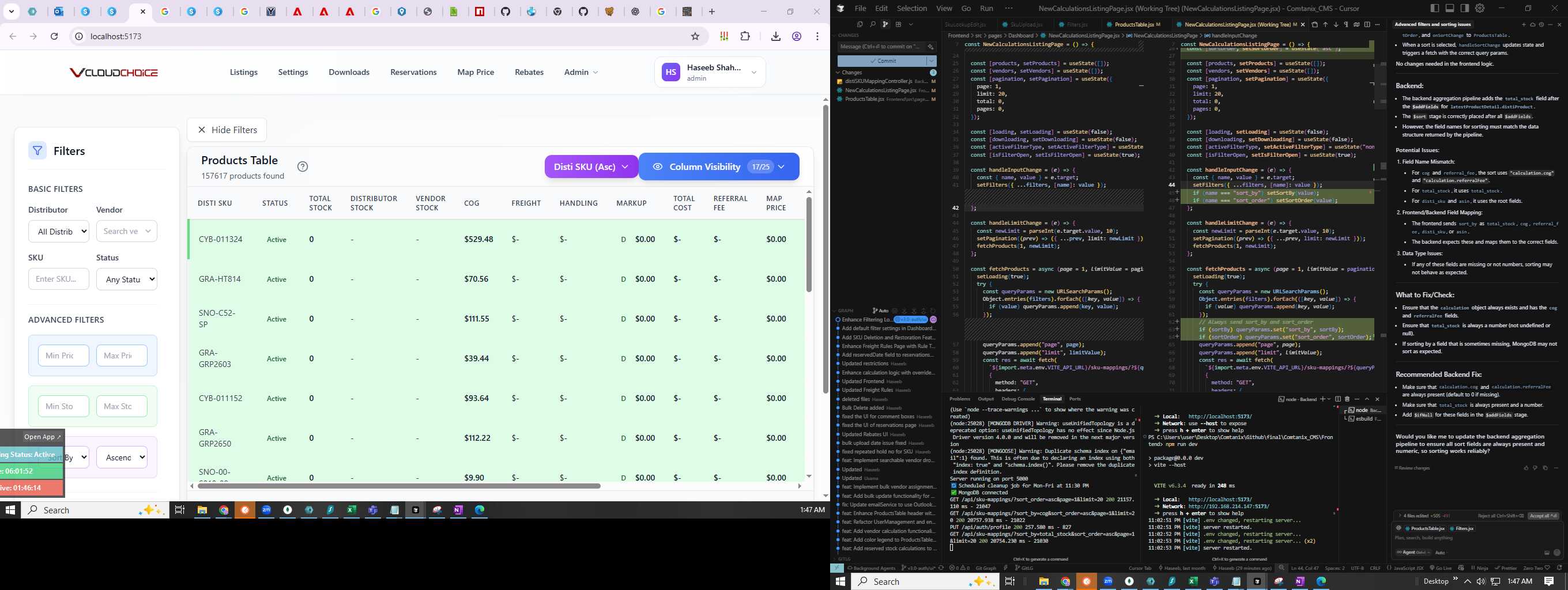Viewport: 1568px width, 590px height.
Task: Open Task View on the left taskbar
Action: coord(179,510)
